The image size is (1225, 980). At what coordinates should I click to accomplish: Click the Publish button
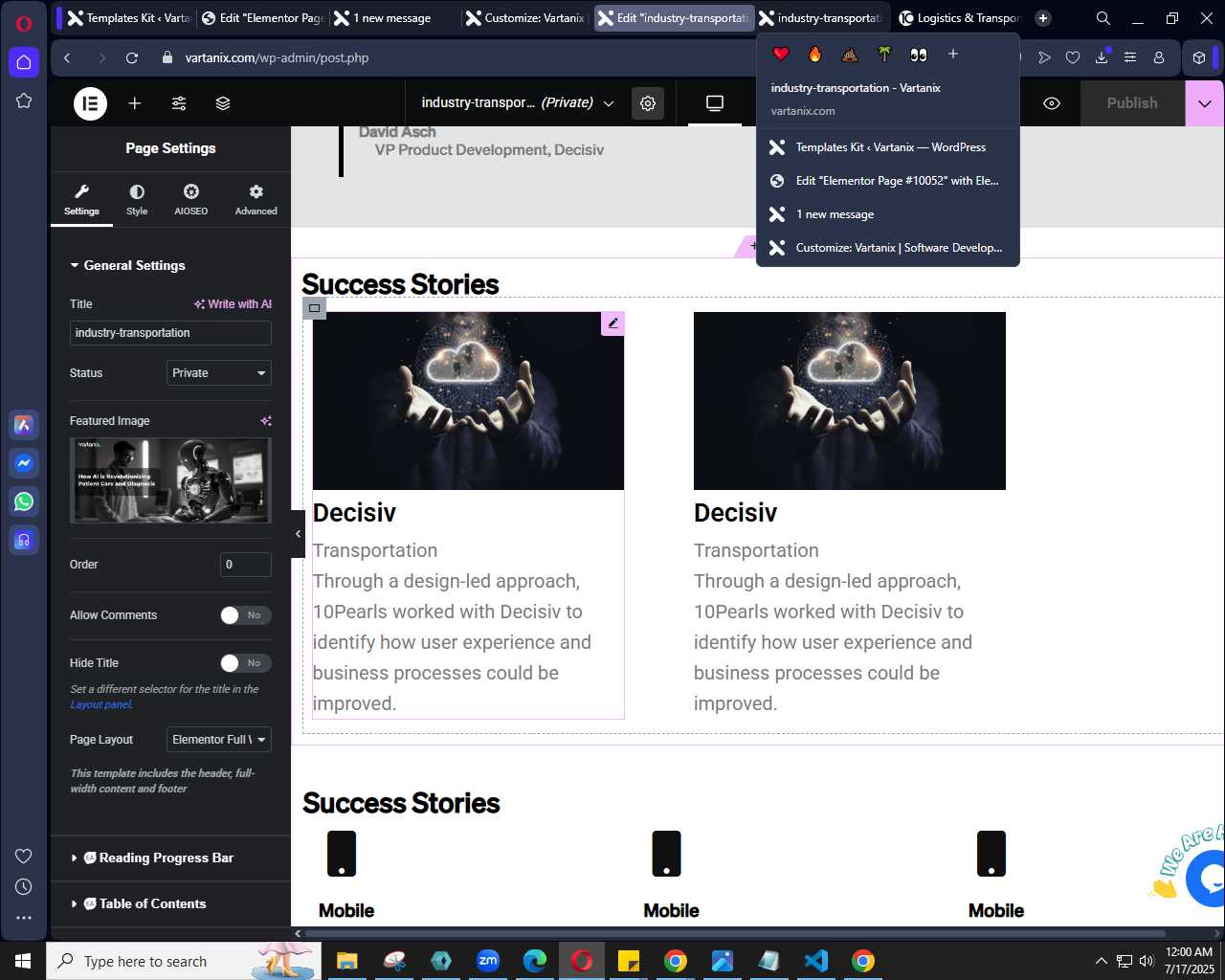pyautogui.click(x=1132, y=103)
